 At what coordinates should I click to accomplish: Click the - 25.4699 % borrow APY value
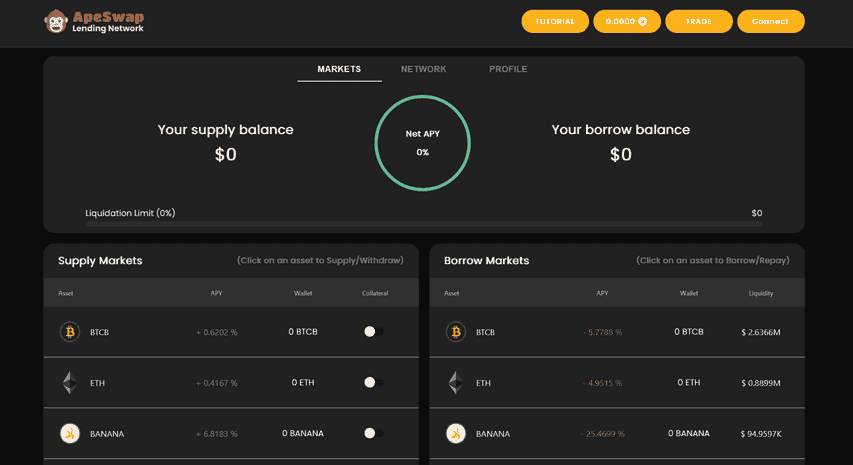pyautogui.click(x=602, y=434)
